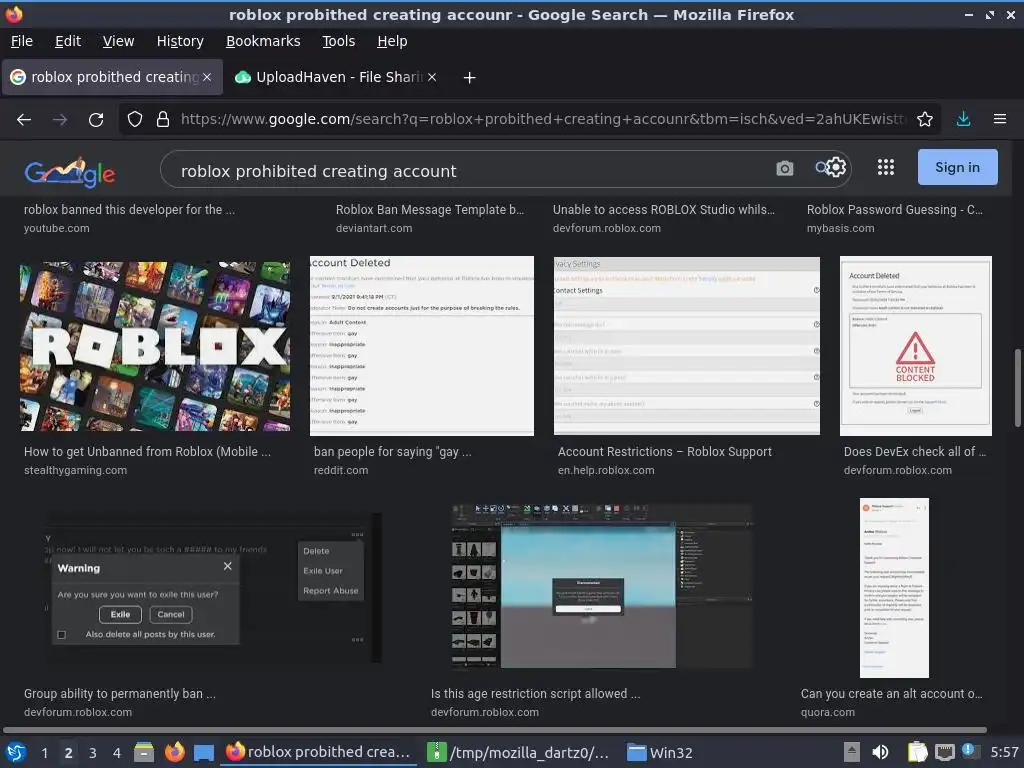Viewport: 1024px width, 768px height.
Task: Open the update notifier tray icon
Action: [x=970, y=751]
